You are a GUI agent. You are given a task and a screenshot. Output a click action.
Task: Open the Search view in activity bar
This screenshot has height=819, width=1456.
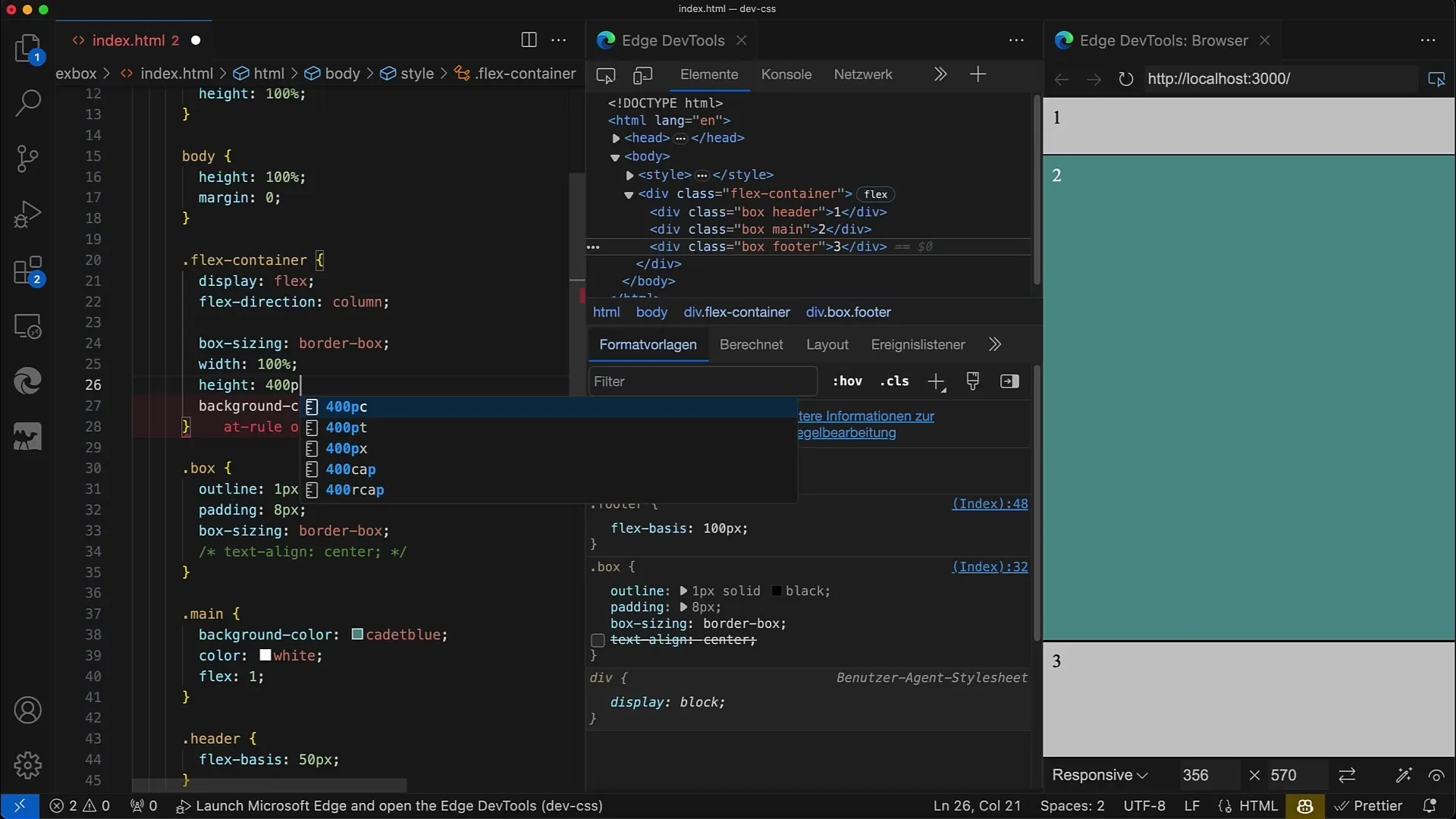pyautogui.click(x=28, y=103)
